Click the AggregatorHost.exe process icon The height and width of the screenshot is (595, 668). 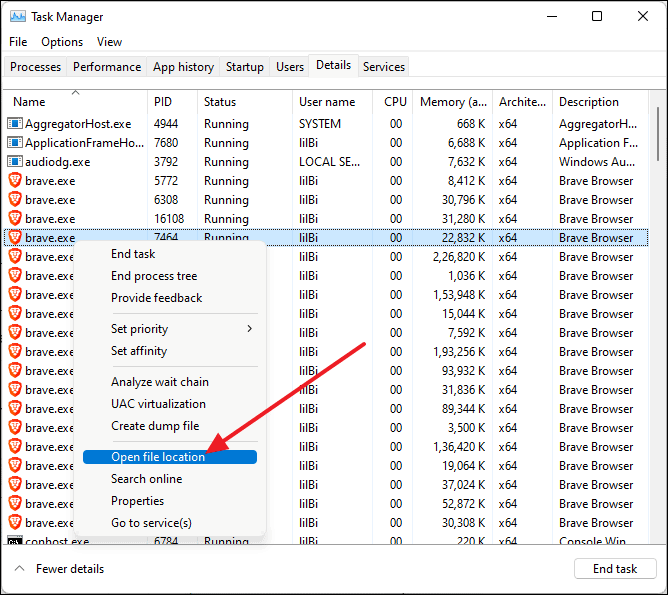(x=15, y=124)
